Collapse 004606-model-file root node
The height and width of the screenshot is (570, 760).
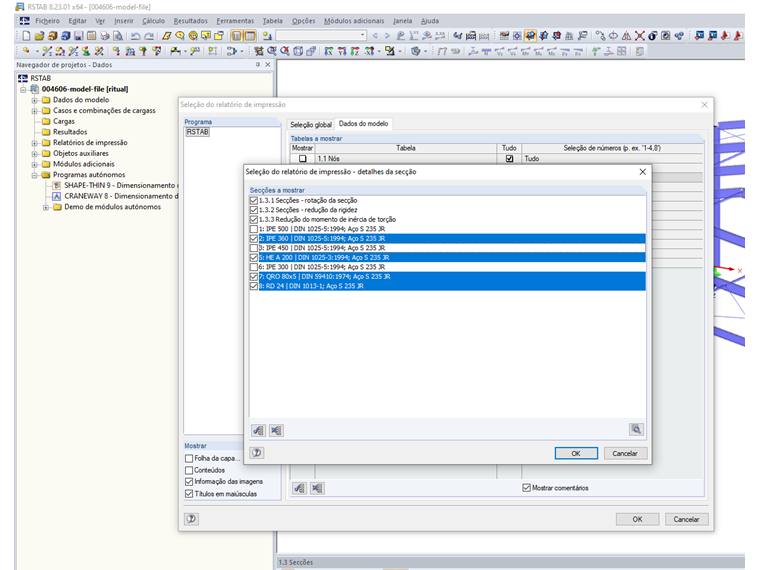click(23, 90)
